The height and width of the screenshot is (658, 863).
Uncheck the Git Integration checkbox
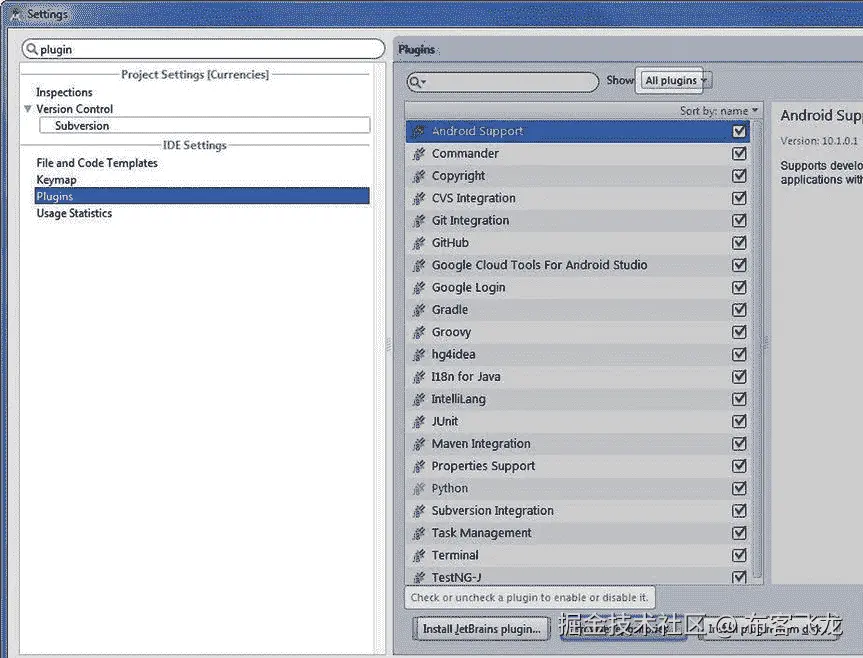pos(739,220)
